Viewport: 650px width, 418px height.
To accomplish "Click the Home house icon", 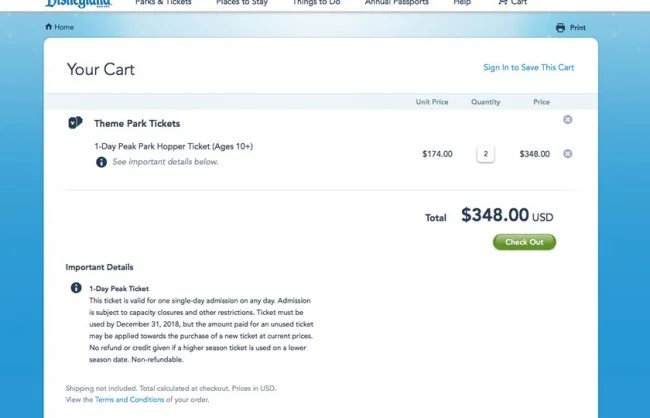I will pos(49,27).
